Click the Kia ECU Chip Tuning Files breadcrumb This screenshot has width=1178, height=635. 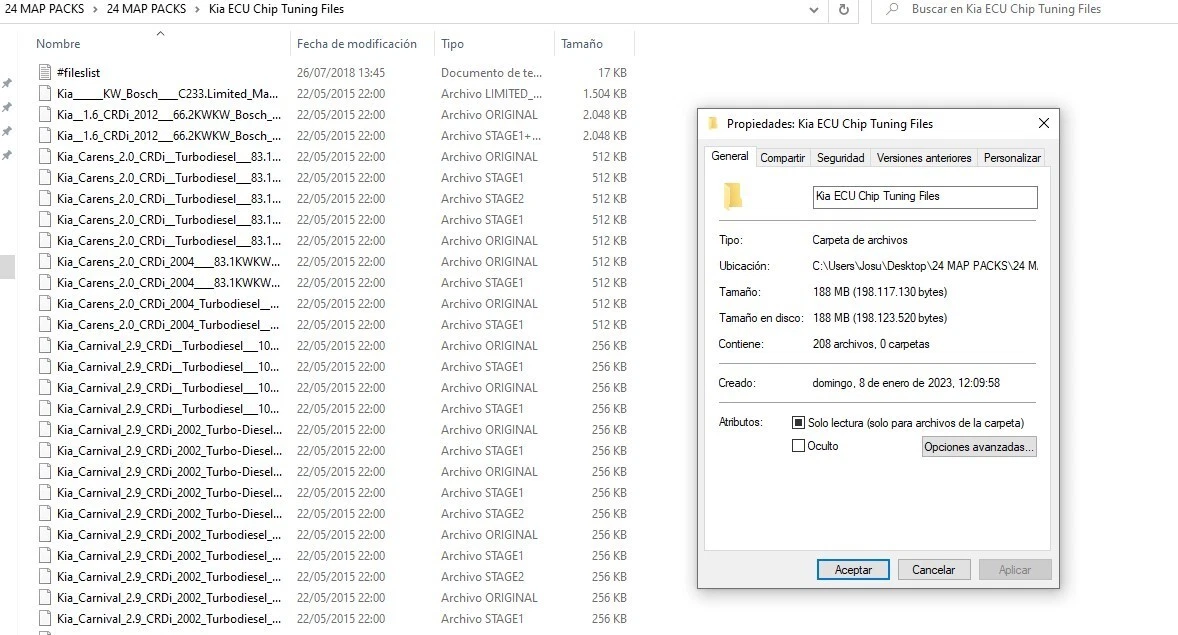pyautogui.click(x=276, y=9)
